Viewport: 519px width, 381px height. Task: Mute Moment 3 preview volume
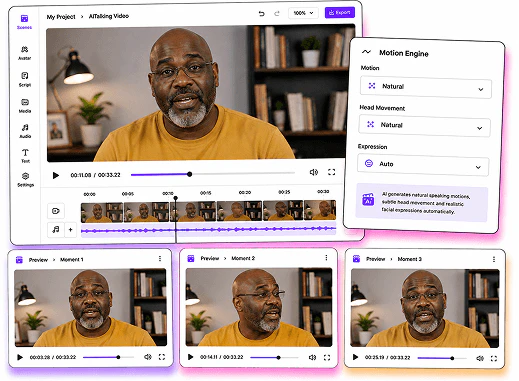[x=480, y=358]
